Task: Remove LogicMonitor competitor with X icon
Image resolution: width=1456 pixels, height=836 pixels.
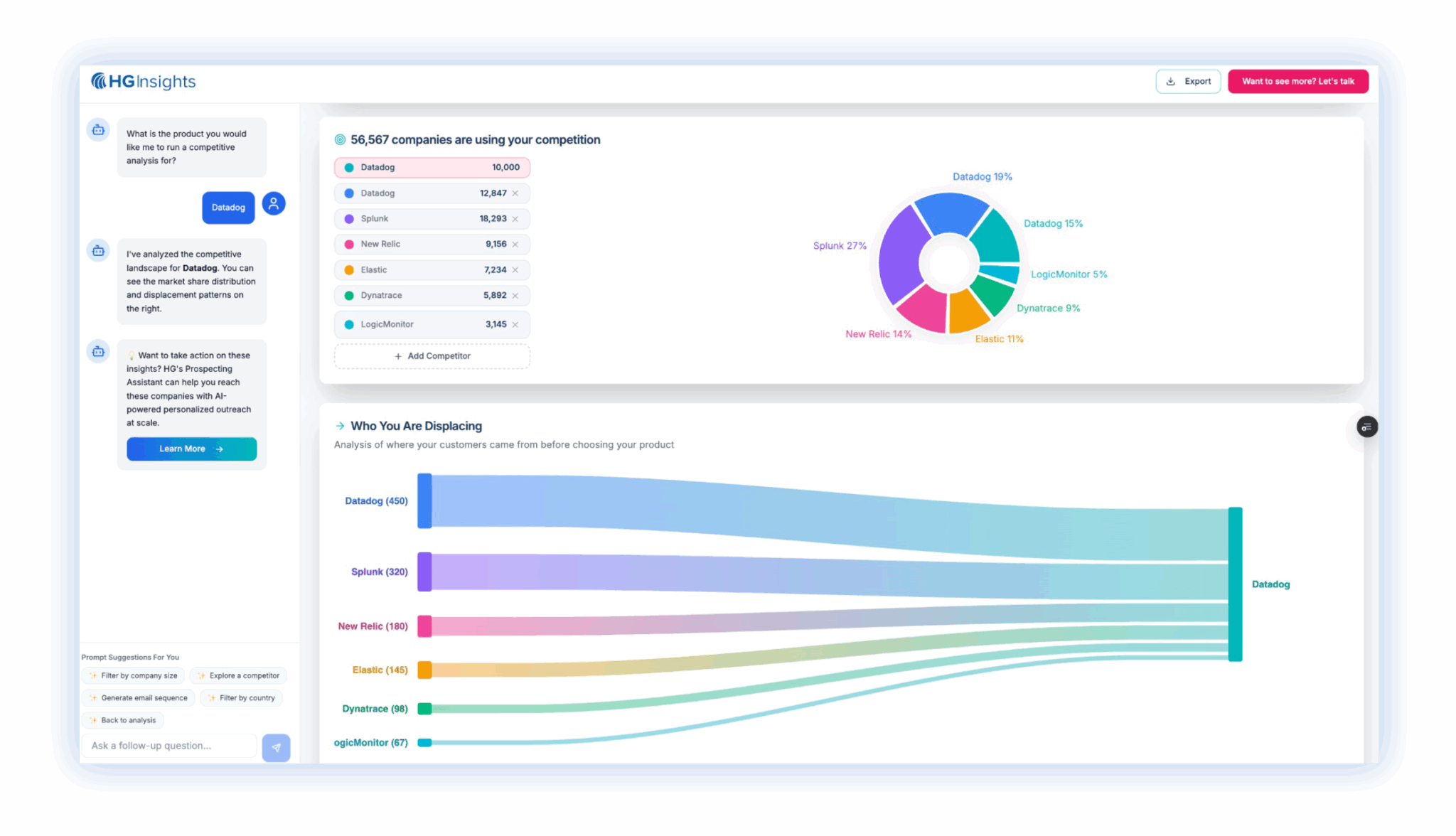Action: (x=515, y=325)
